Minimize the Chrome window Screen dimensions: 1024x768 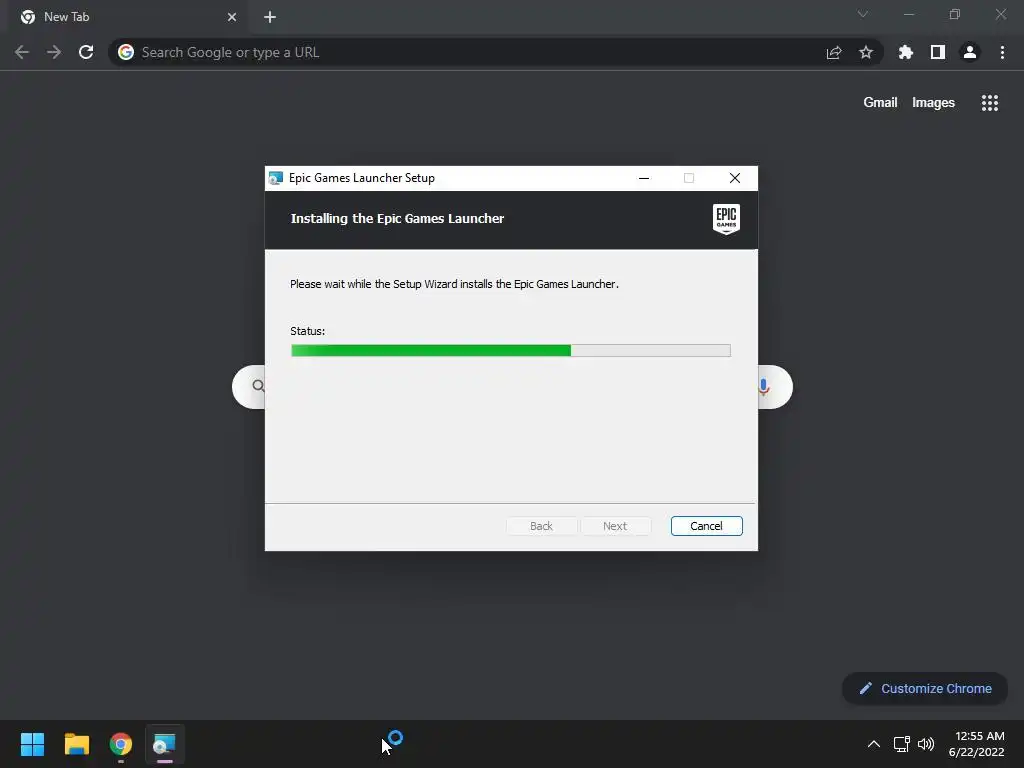[x=908, y=14]
